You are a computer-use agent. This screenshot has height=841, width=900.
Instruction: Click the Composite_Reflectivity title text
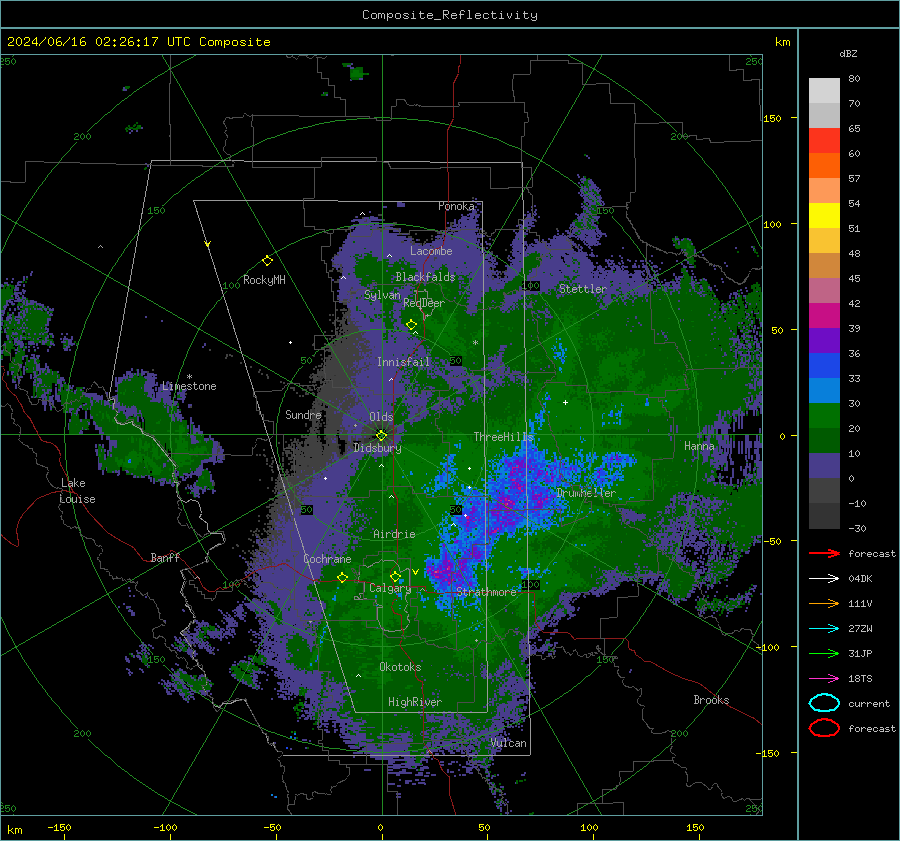tap(450, 15)
